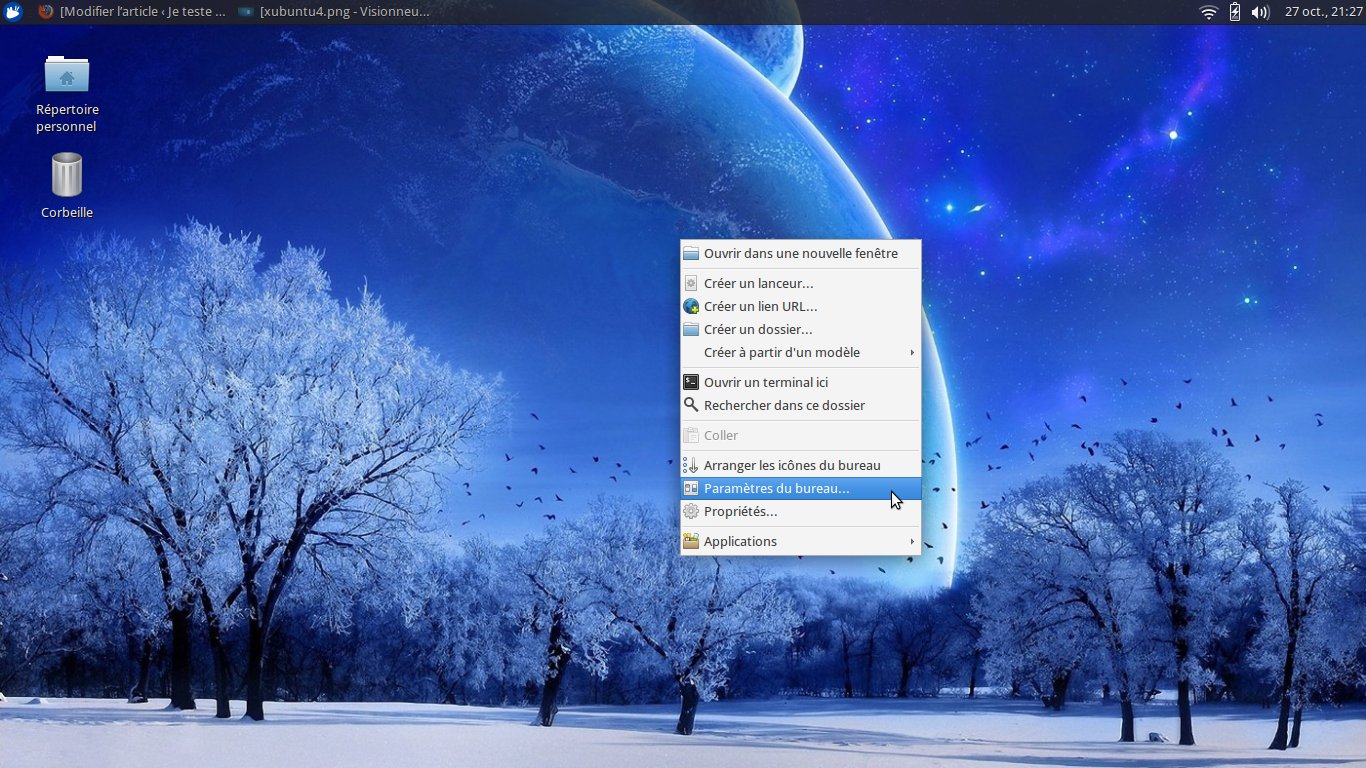Click the Corbeille label text
This screenshot has width=1366, height=768.
67,212
